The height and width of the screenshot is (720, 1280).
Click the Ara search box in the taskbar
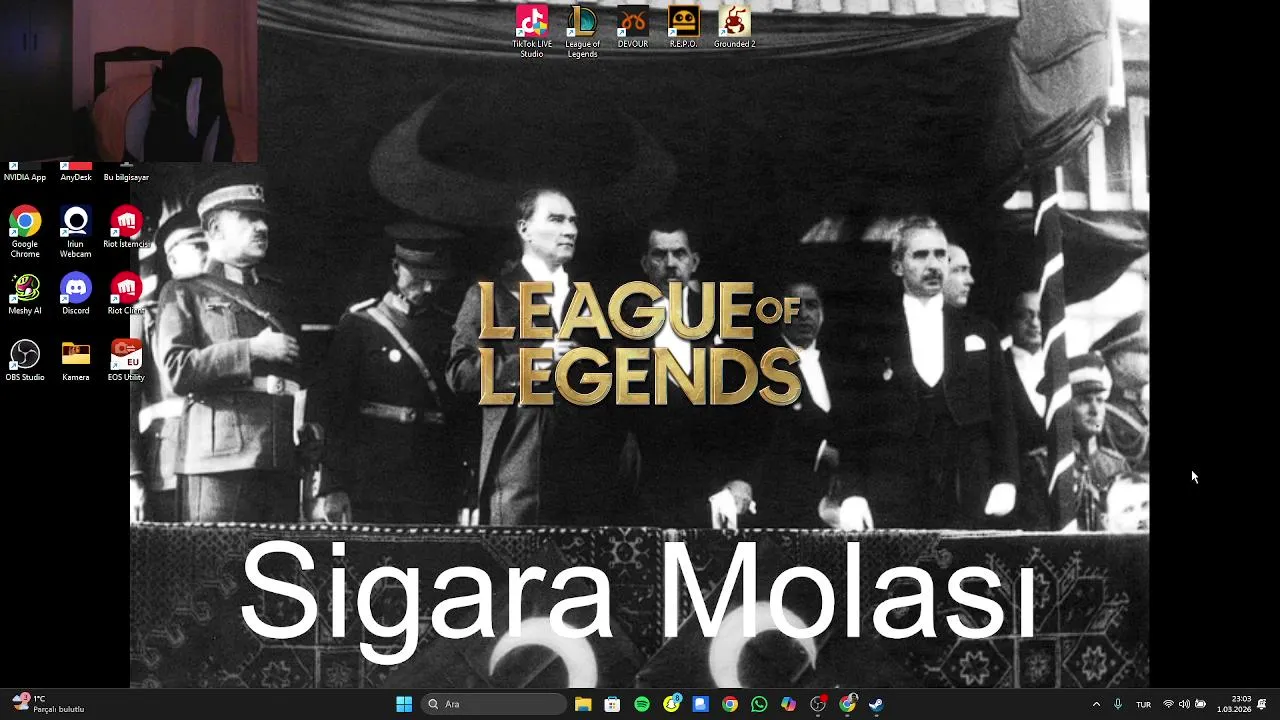494,704
